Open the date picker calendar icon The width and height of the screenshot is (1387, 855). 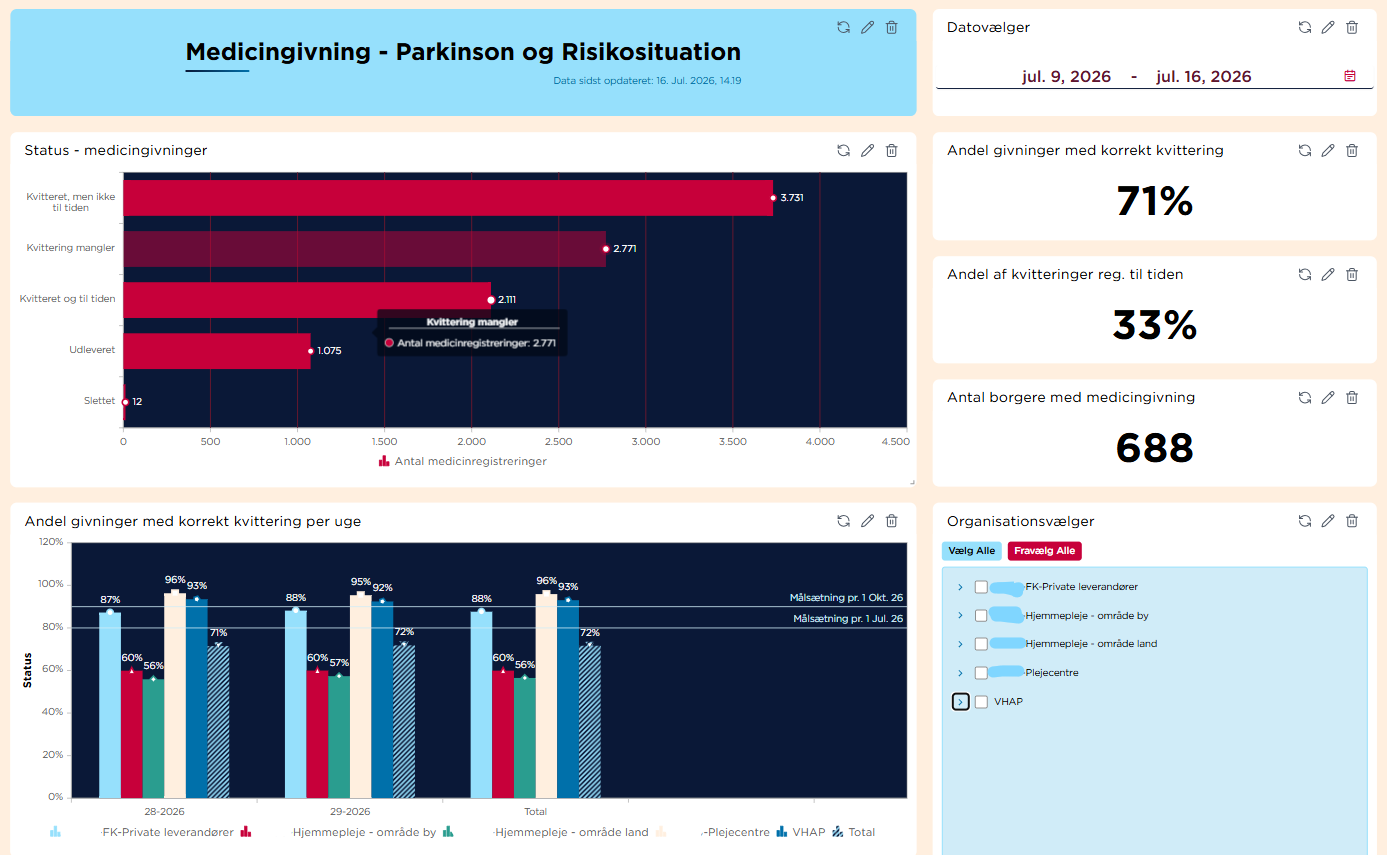click(x=1350, y=76)
